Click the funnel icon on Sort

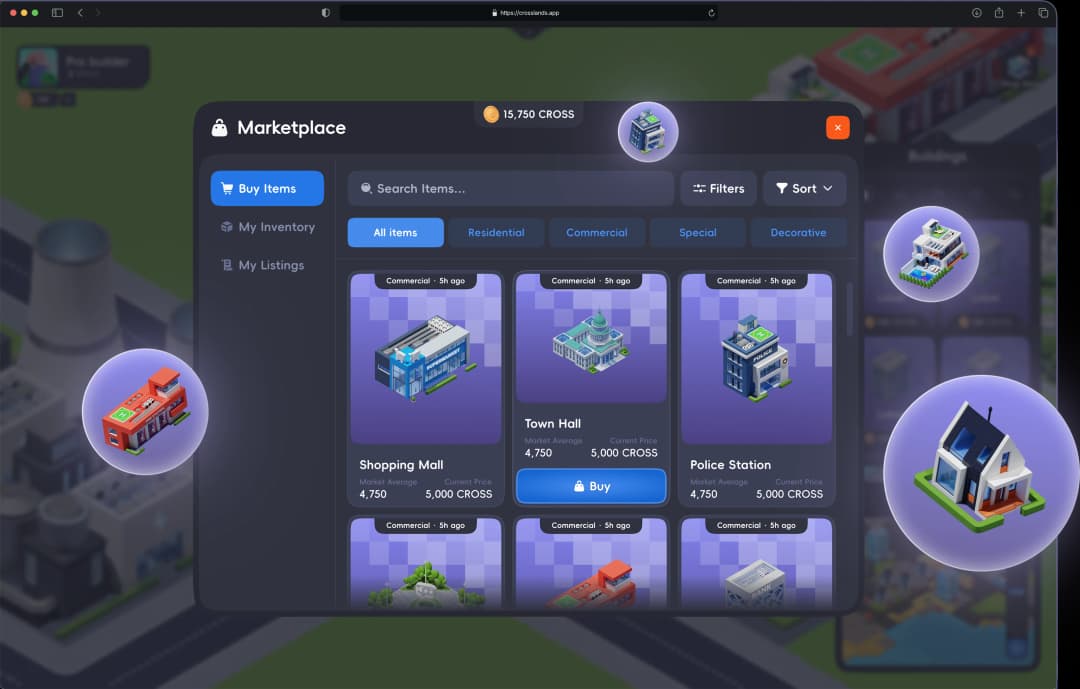tap(782, 188)
